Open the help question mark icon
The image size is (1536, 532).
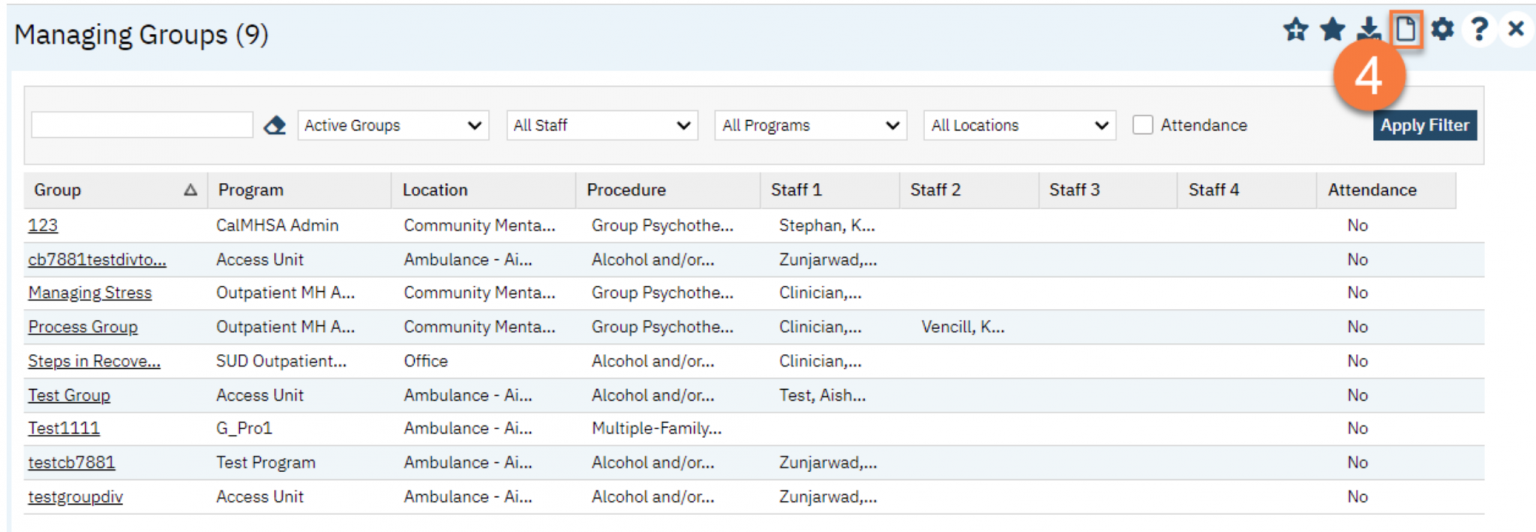[x=1478, y=31]
